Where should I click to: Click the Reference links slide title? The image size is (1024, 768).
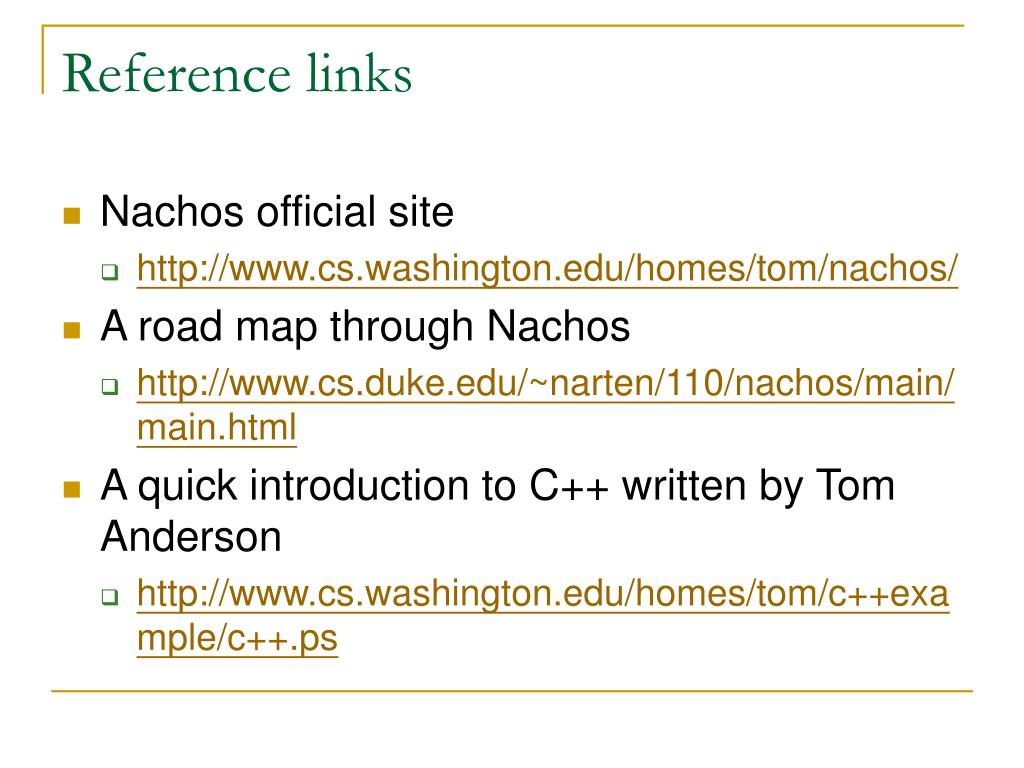coord(237,73)
